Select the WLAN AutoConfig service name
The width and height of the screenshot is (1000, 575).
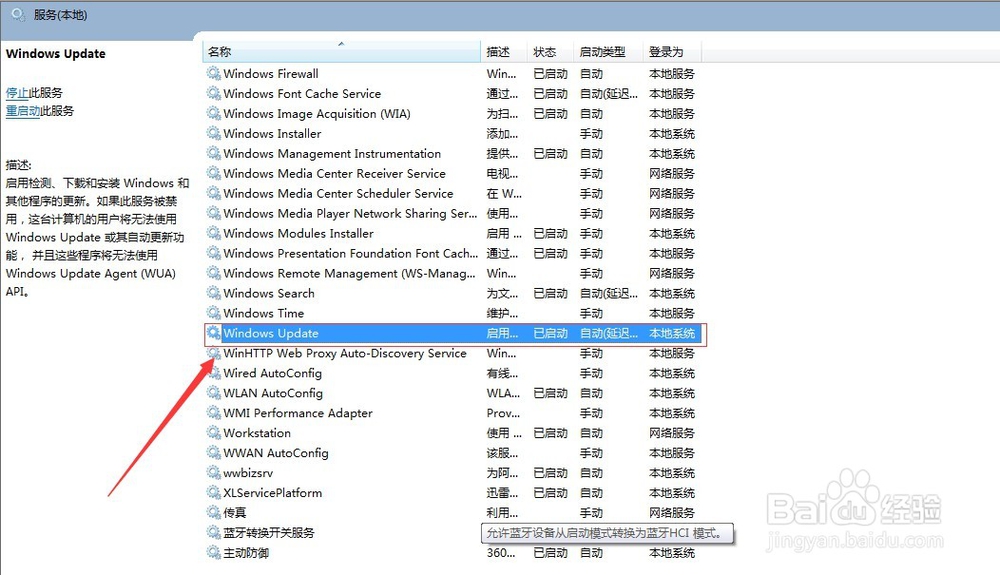point(273,393)
